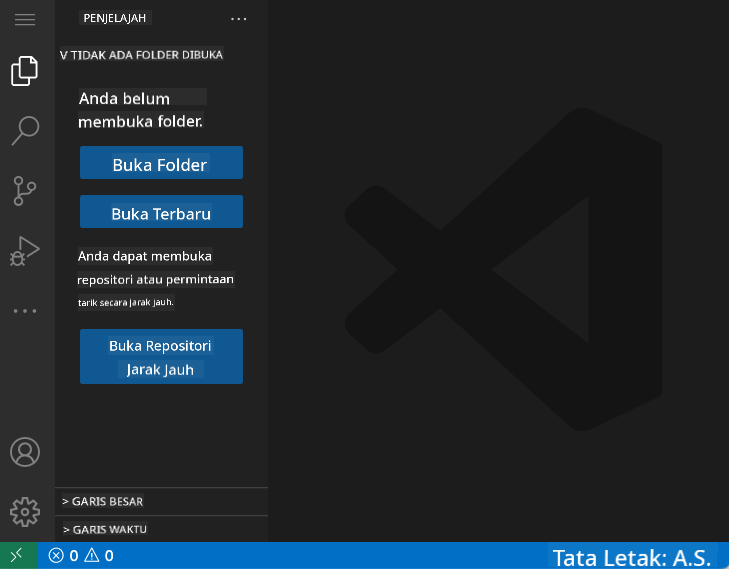Click Buka Repositori Jarak Jauh button

coord(161,357)
